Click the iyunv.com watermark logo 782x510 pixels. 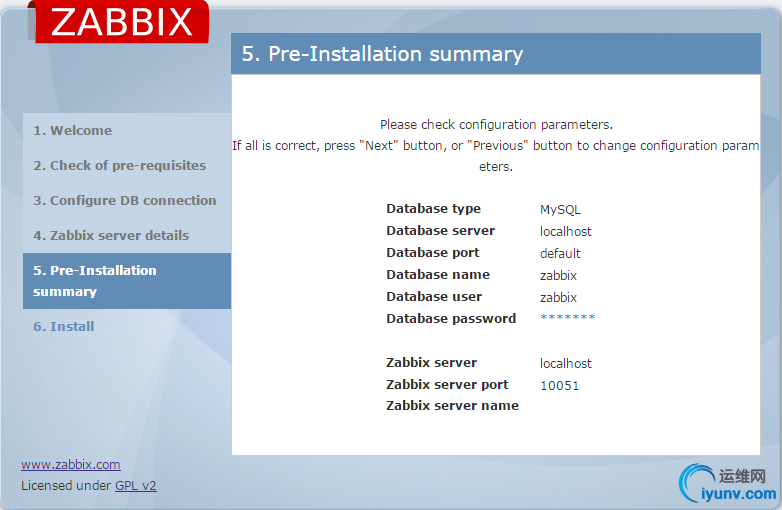click(x=728, y=483)
